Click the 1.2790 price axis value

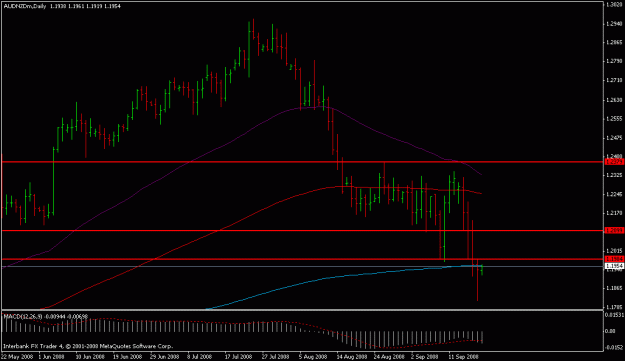pyautogui.click(x=614, y=61)
